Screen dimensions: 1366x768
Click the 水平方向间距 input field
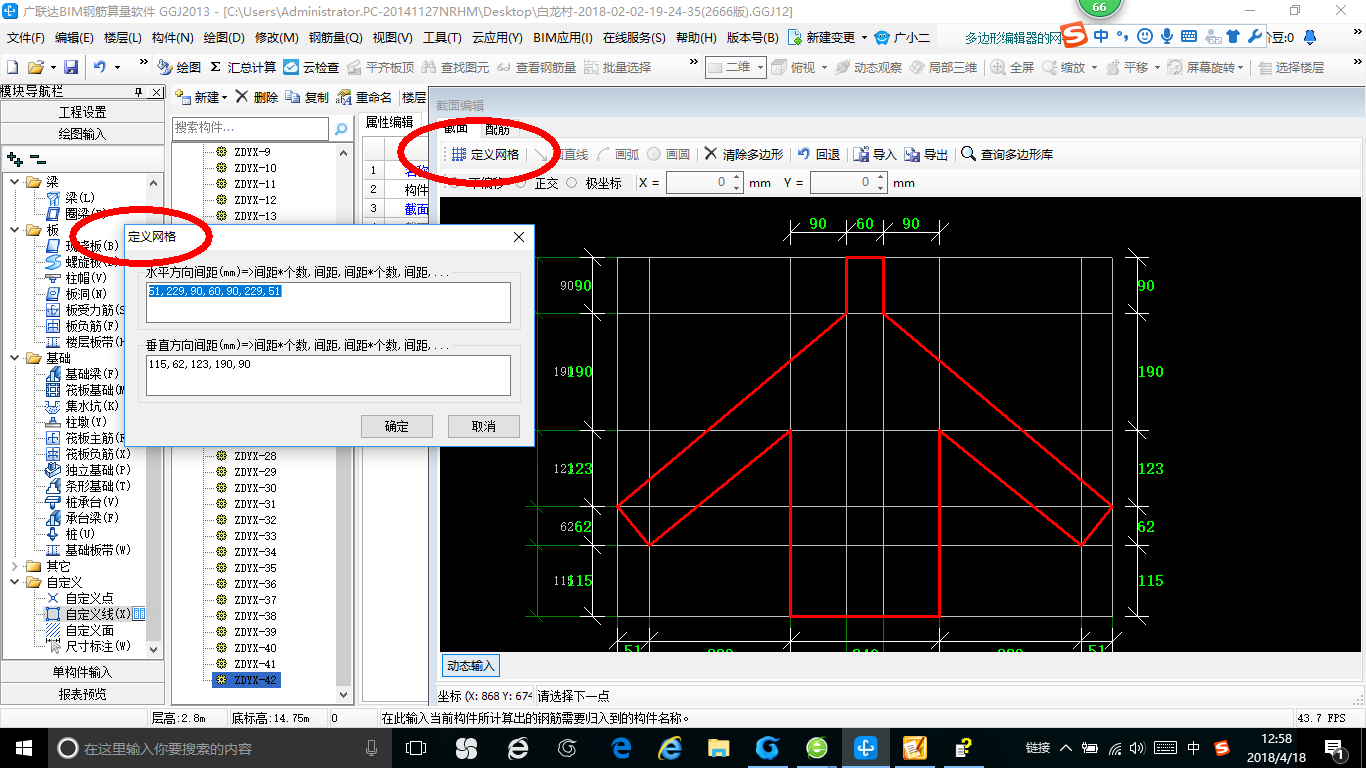tap(328, 302)
